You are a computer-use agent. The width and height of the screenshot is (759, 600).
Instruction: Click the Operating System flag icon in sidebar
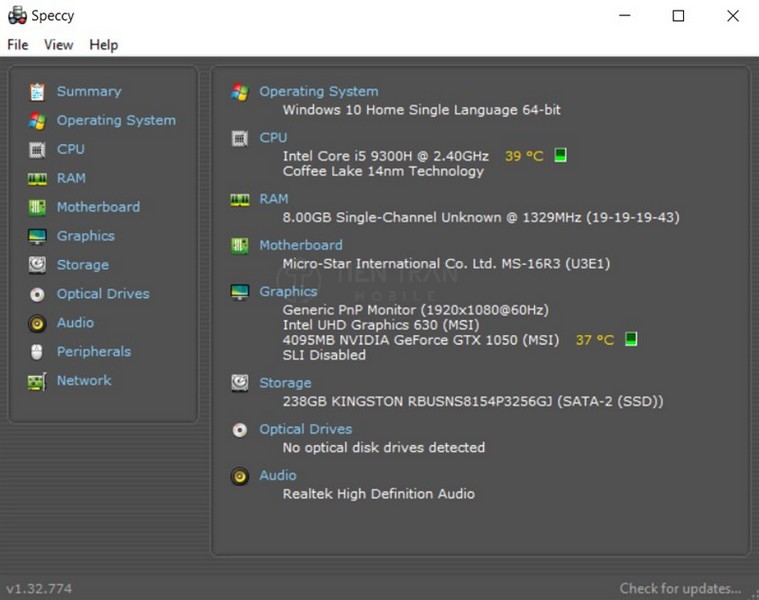point(37,121)
